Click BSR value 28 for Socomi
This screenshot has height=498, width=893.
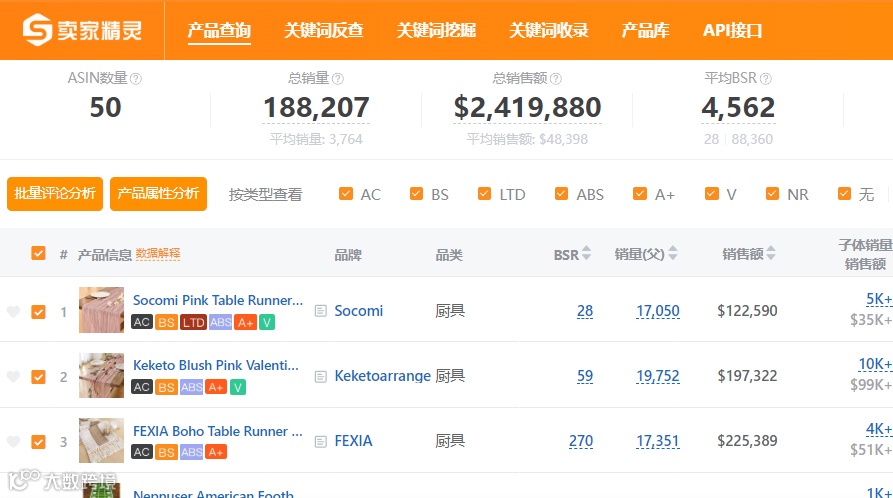click(585, 311)
